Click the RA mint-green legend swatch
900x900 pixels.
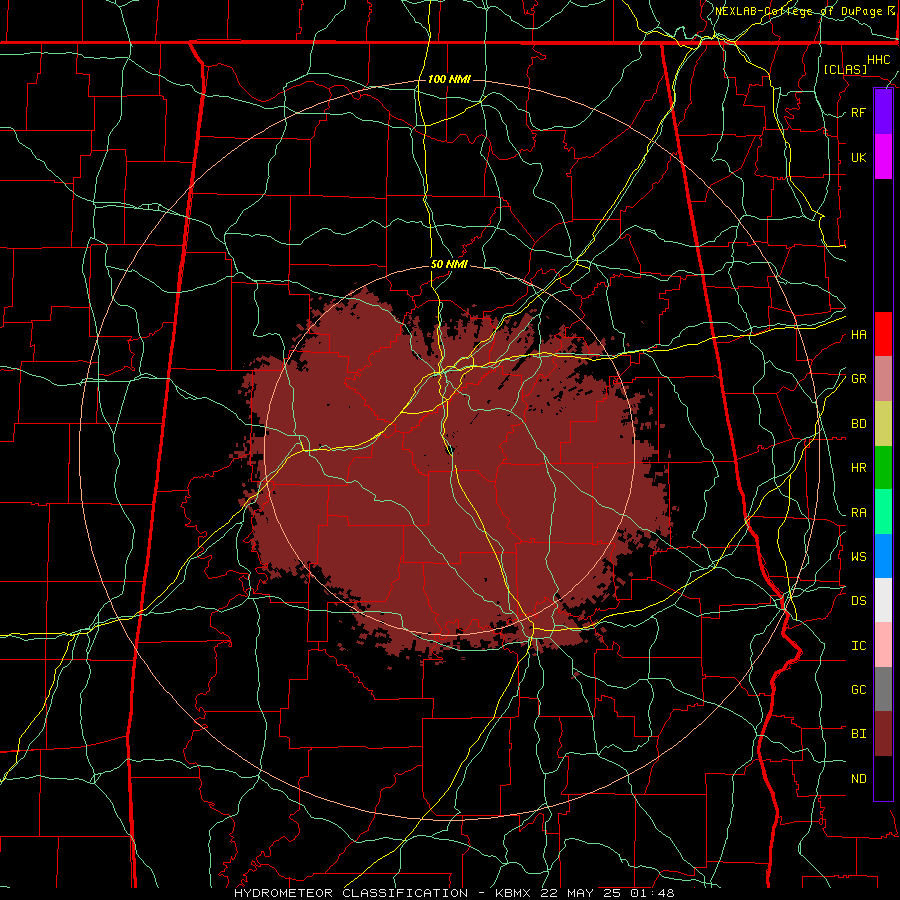(x=883, y=512)
